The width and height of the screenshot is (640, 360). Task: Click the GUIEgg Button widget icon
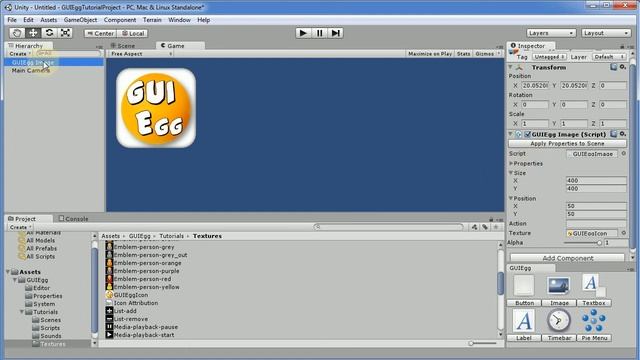(x=524, y=285)
